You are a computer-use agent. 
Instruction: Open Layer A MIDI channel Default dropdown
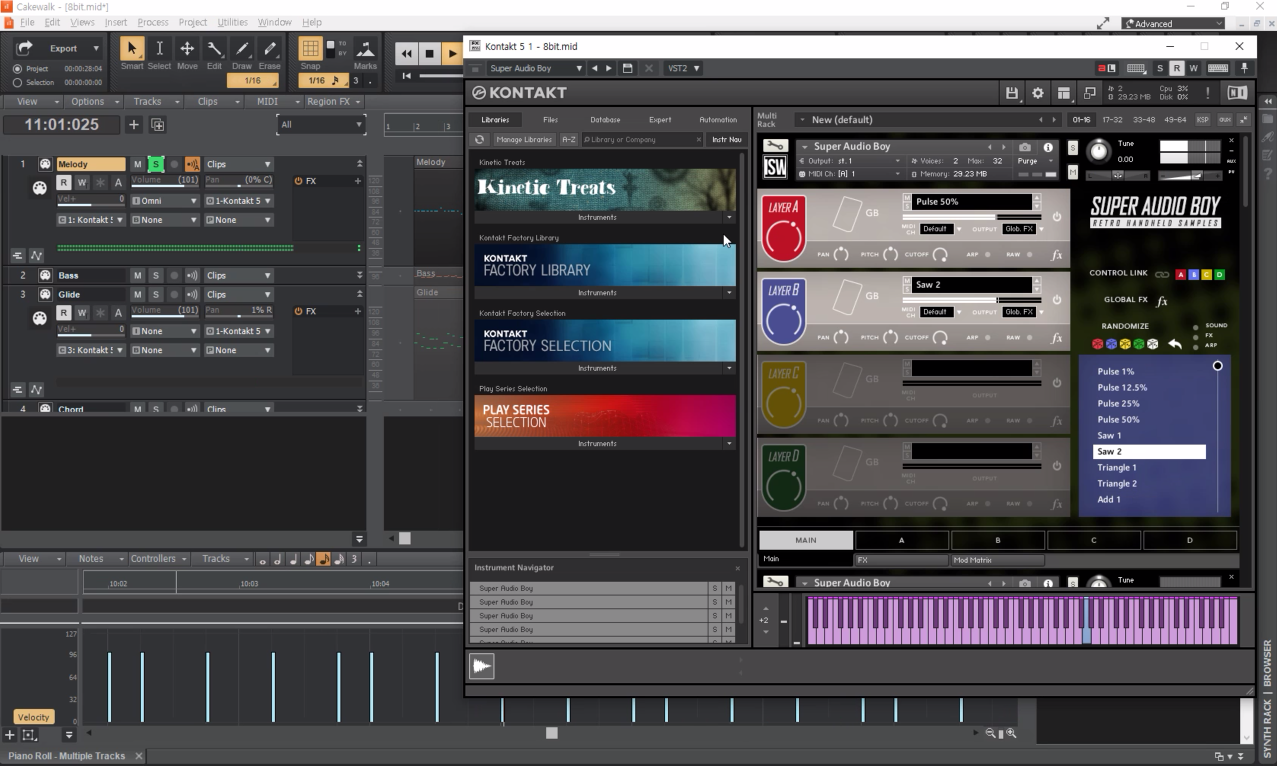[x=939, y=229]
